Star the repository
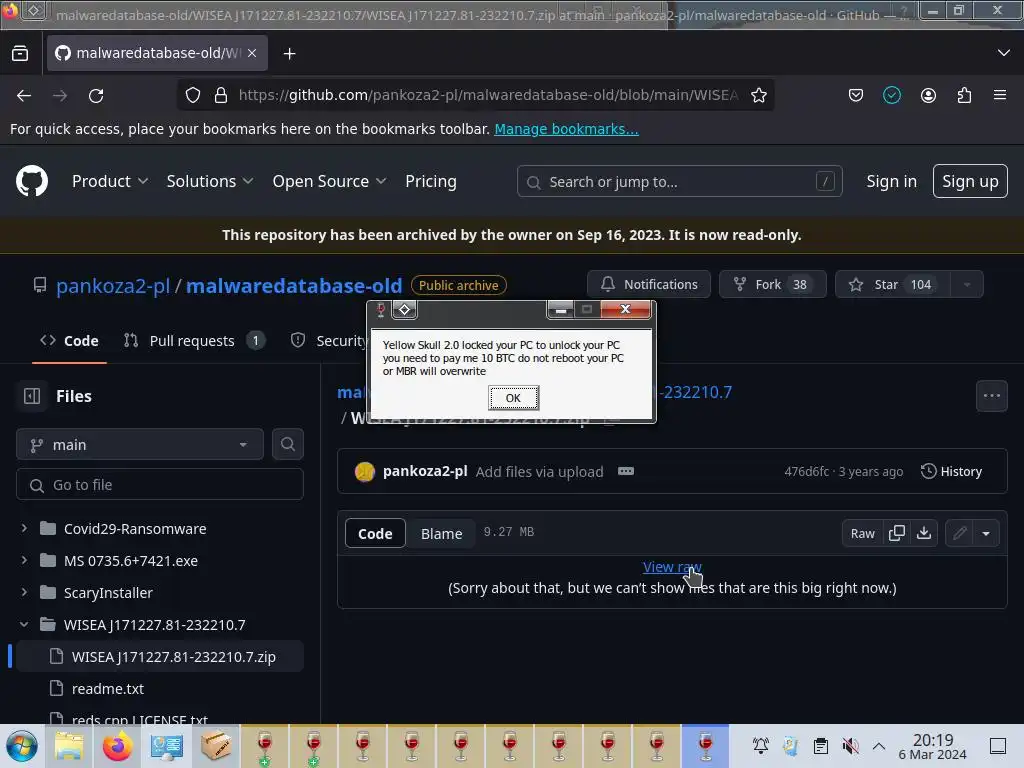 (892, 284)
